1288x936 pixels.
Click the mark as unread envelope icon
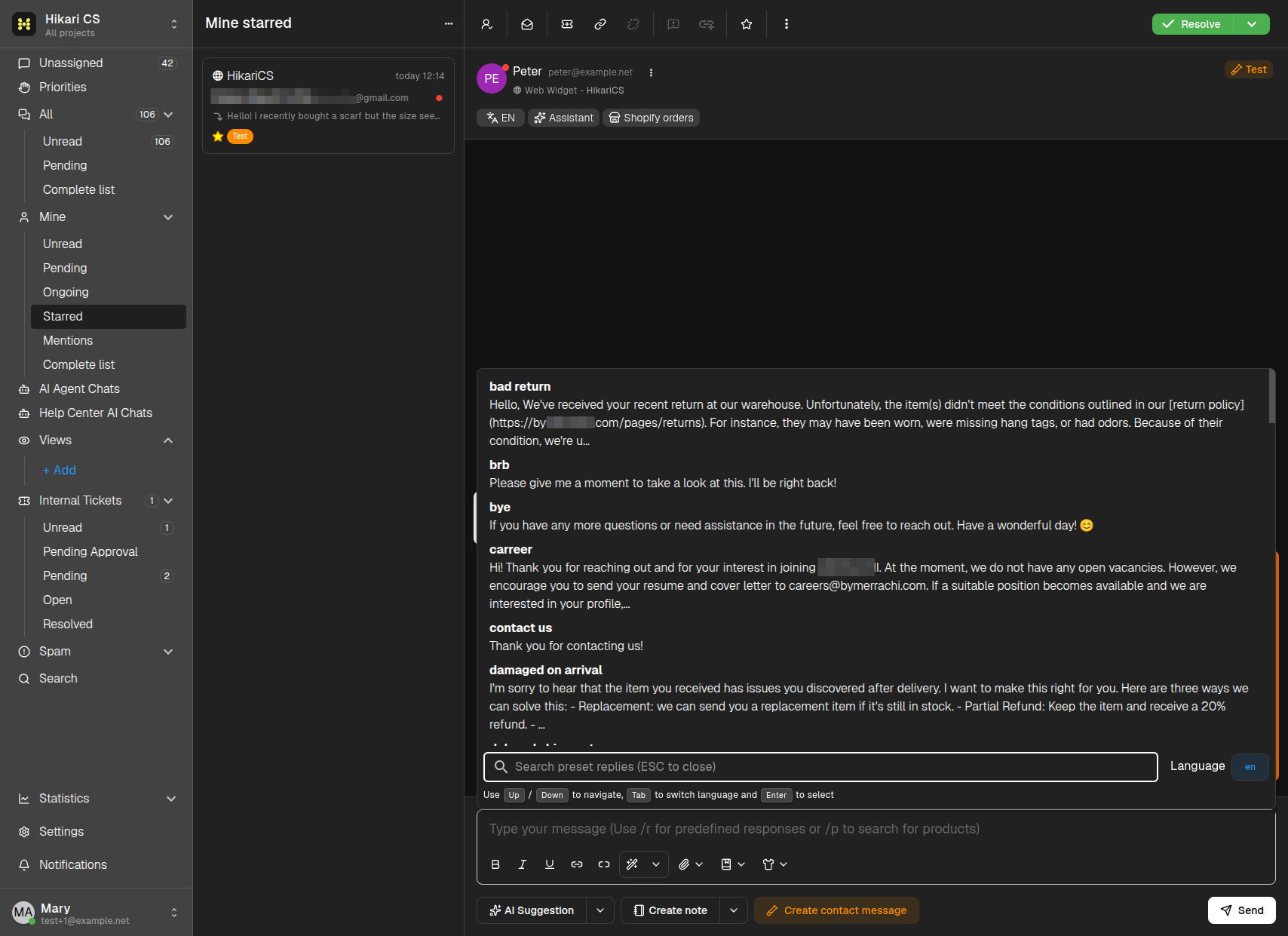[x=527, y=24]
